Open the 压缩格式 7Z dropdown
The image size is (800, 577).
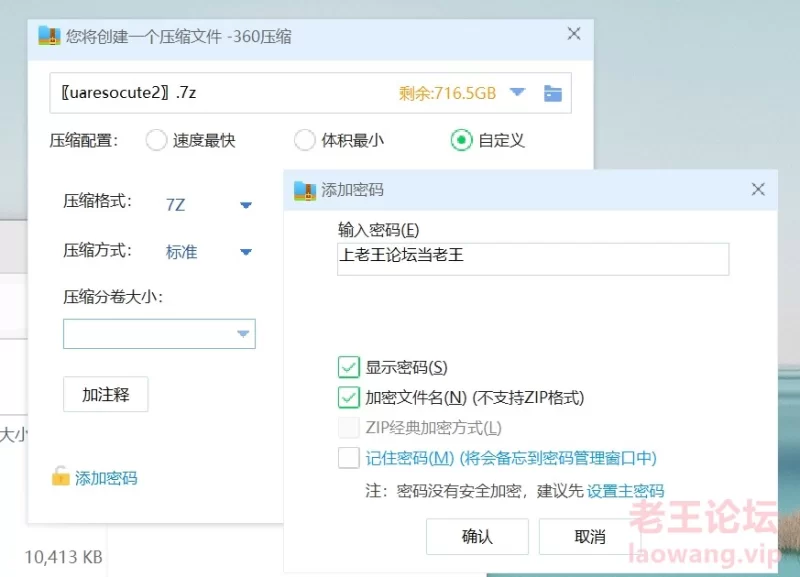click(x=246, y=205)
